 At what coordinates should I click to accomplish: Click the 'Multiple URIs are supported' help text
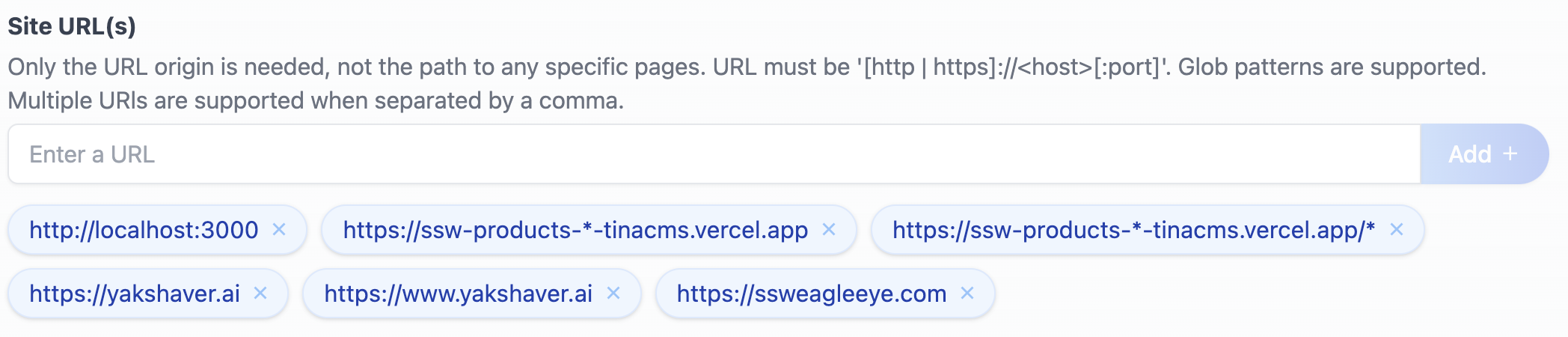[x=316, y=100]
